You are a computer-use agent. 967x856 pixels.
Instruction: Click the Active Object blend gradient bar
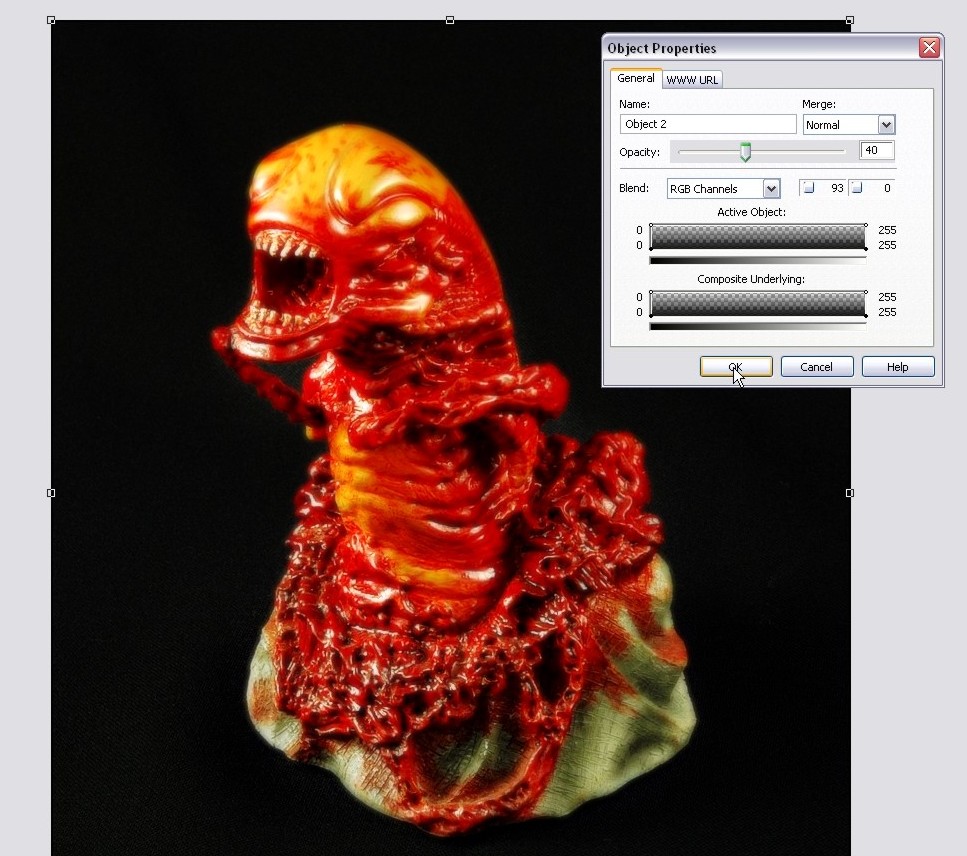coord(758,237)
